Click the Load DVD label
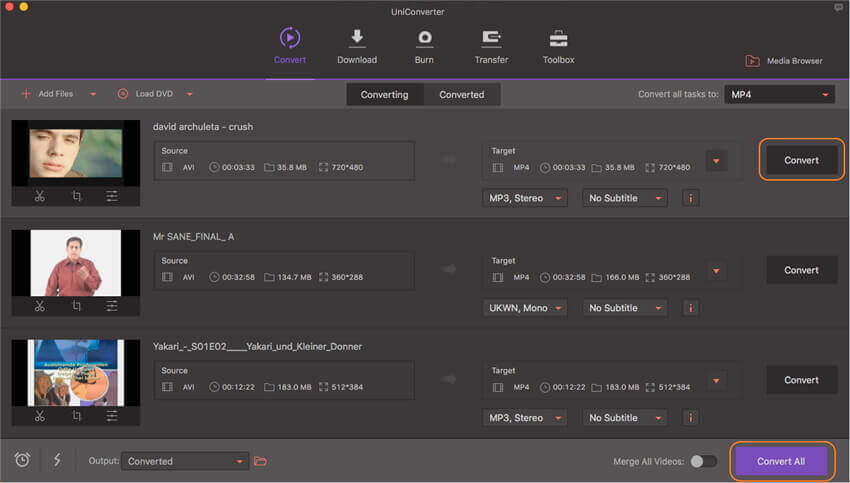The width and height of the screenshot is (850, 483). [x=154, y=94]
